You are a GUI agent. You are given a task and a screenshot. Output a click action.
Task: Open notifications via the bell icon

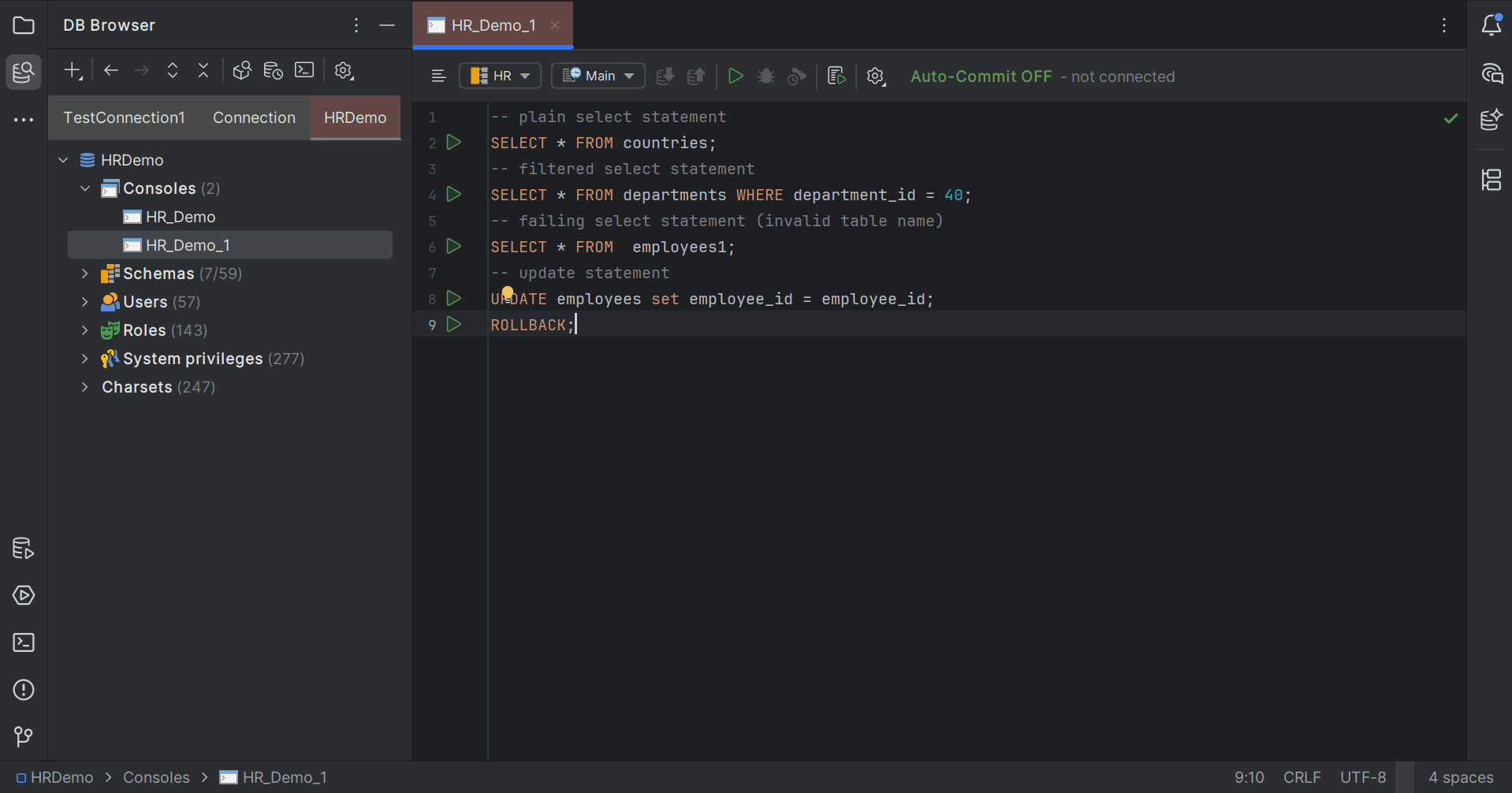(x=1492, y=24)
